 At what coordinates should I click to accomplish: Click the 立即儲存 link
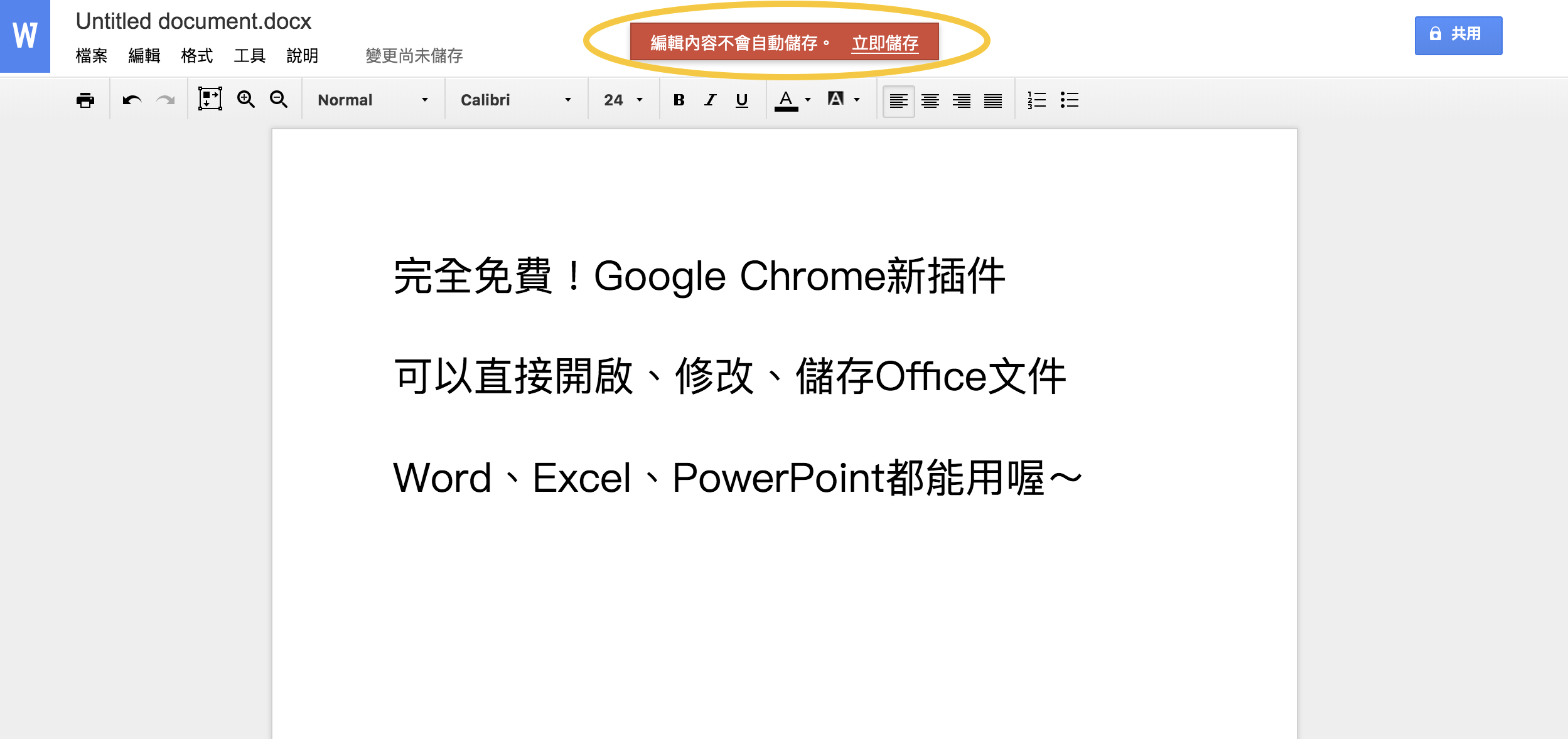click(884, 43)
